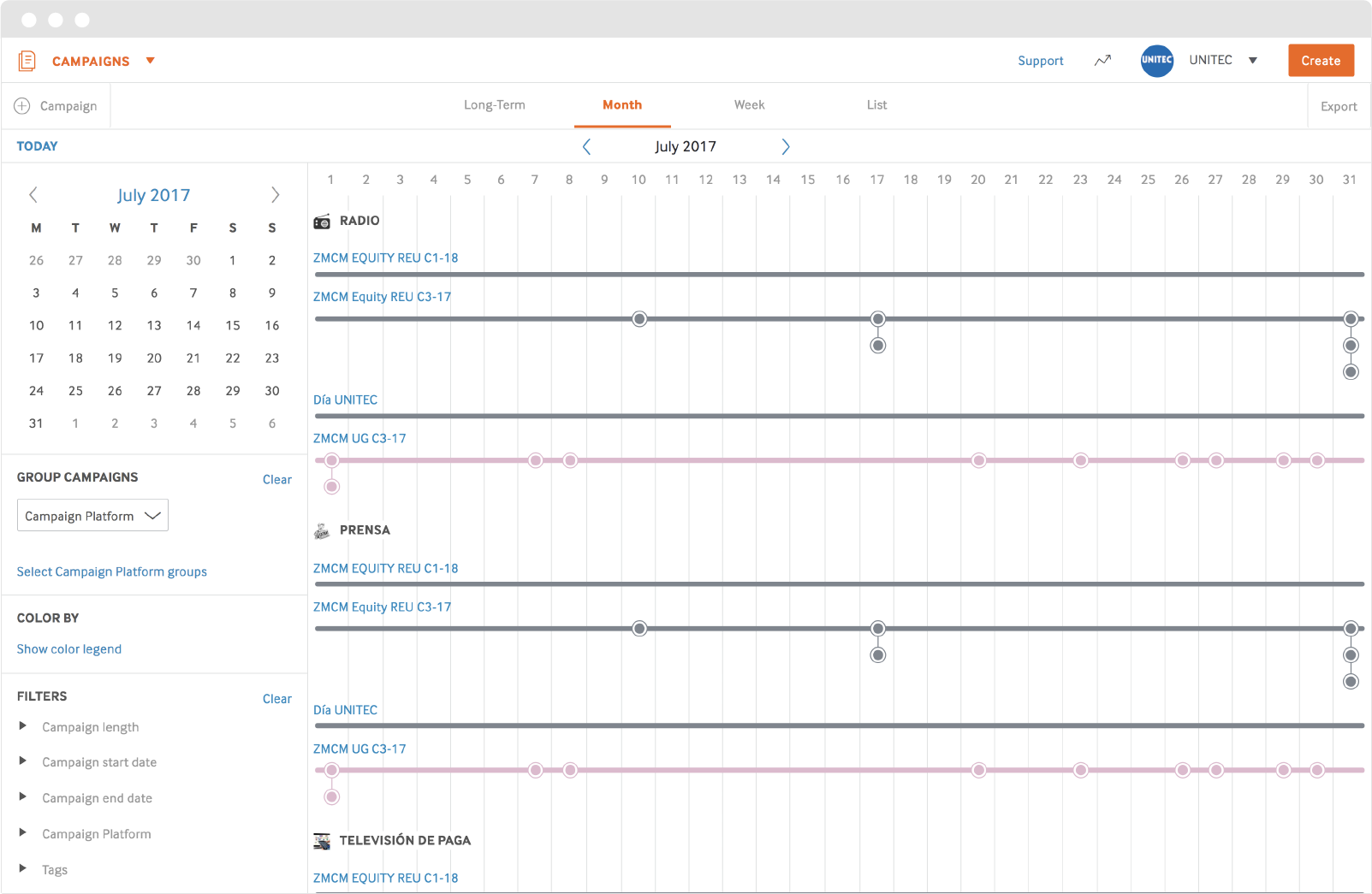Click the UNITEC round logo avatar
The height and width of the screenshot is (894, 1372).
[1157, 60]
